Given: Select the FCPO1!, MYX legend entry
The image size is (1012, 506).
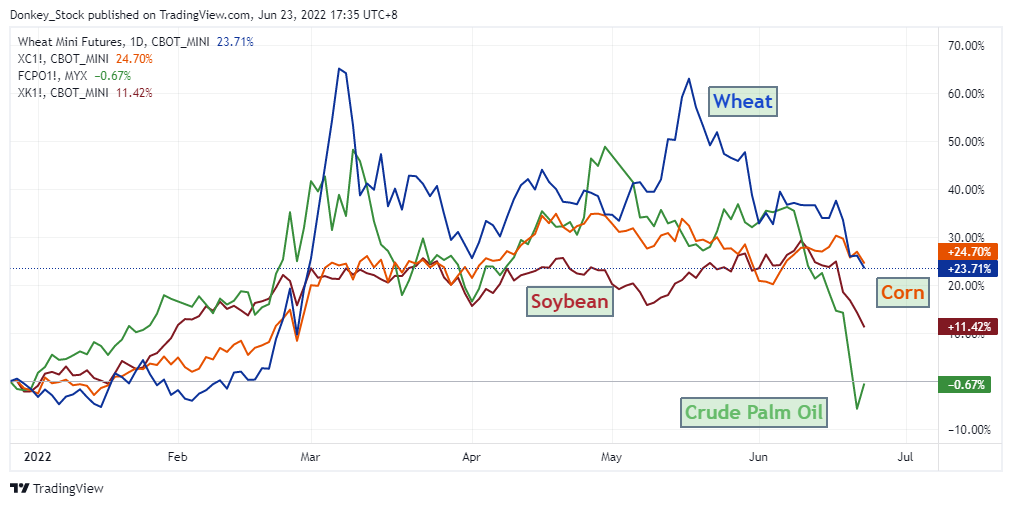Looking at the screenshot, I should coord(73,76).
